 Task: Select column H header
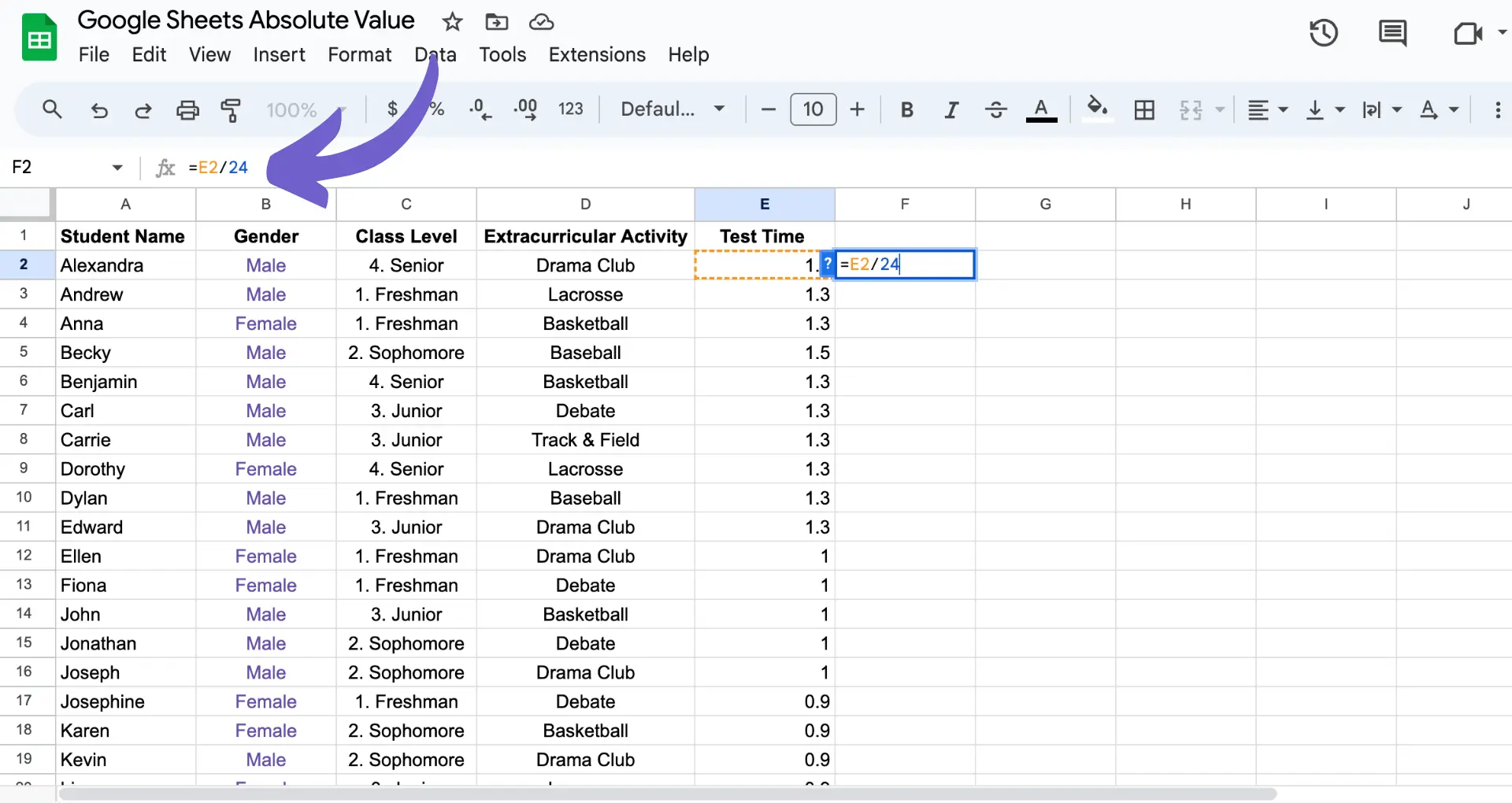coord(1185,204)
